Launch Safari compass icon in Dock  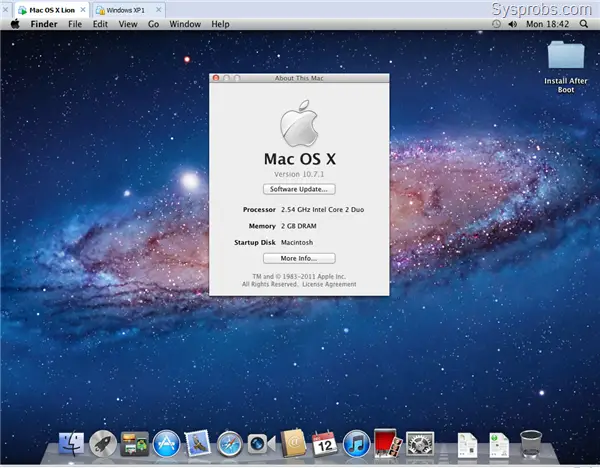(230, 444)
